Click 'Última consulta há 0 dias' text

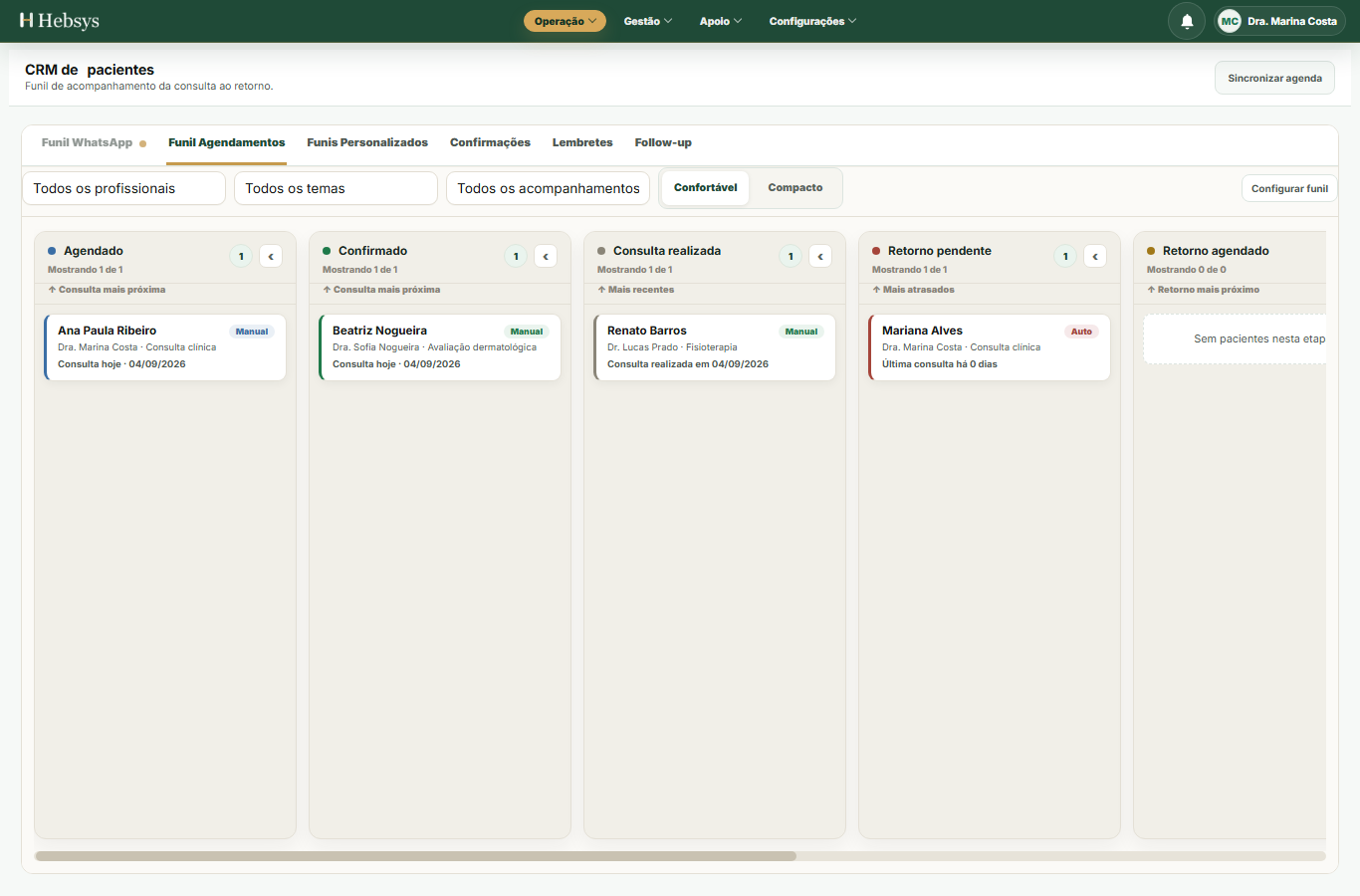pyautogui.click(x=940, y=364)
